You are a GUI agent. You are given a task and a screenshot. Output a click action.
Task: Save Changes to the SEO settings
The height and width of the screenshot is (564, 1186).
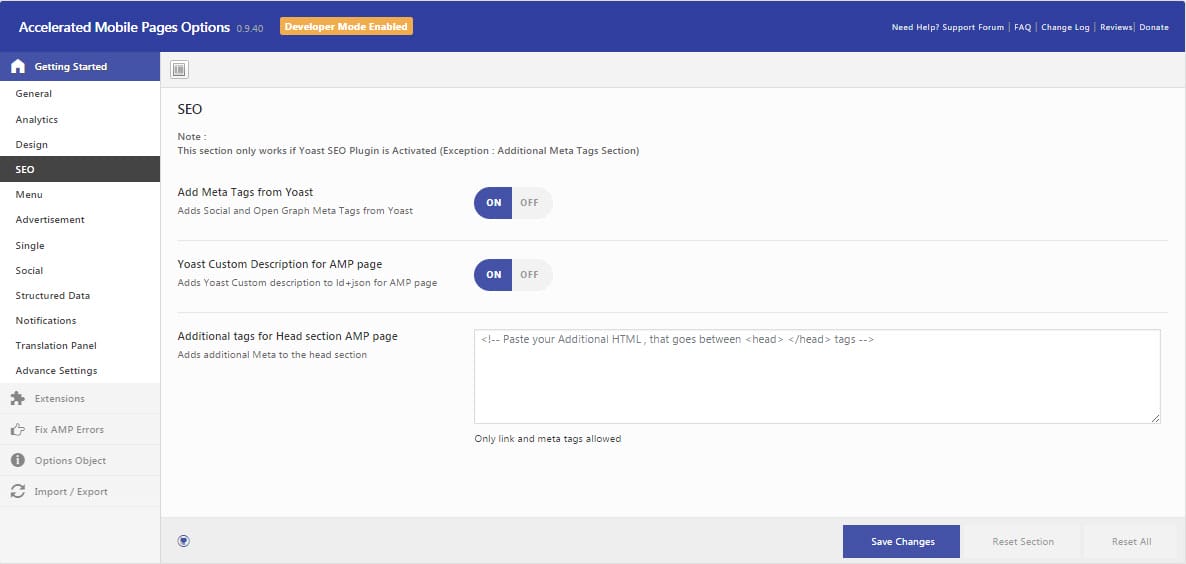(x=901, y=542)
